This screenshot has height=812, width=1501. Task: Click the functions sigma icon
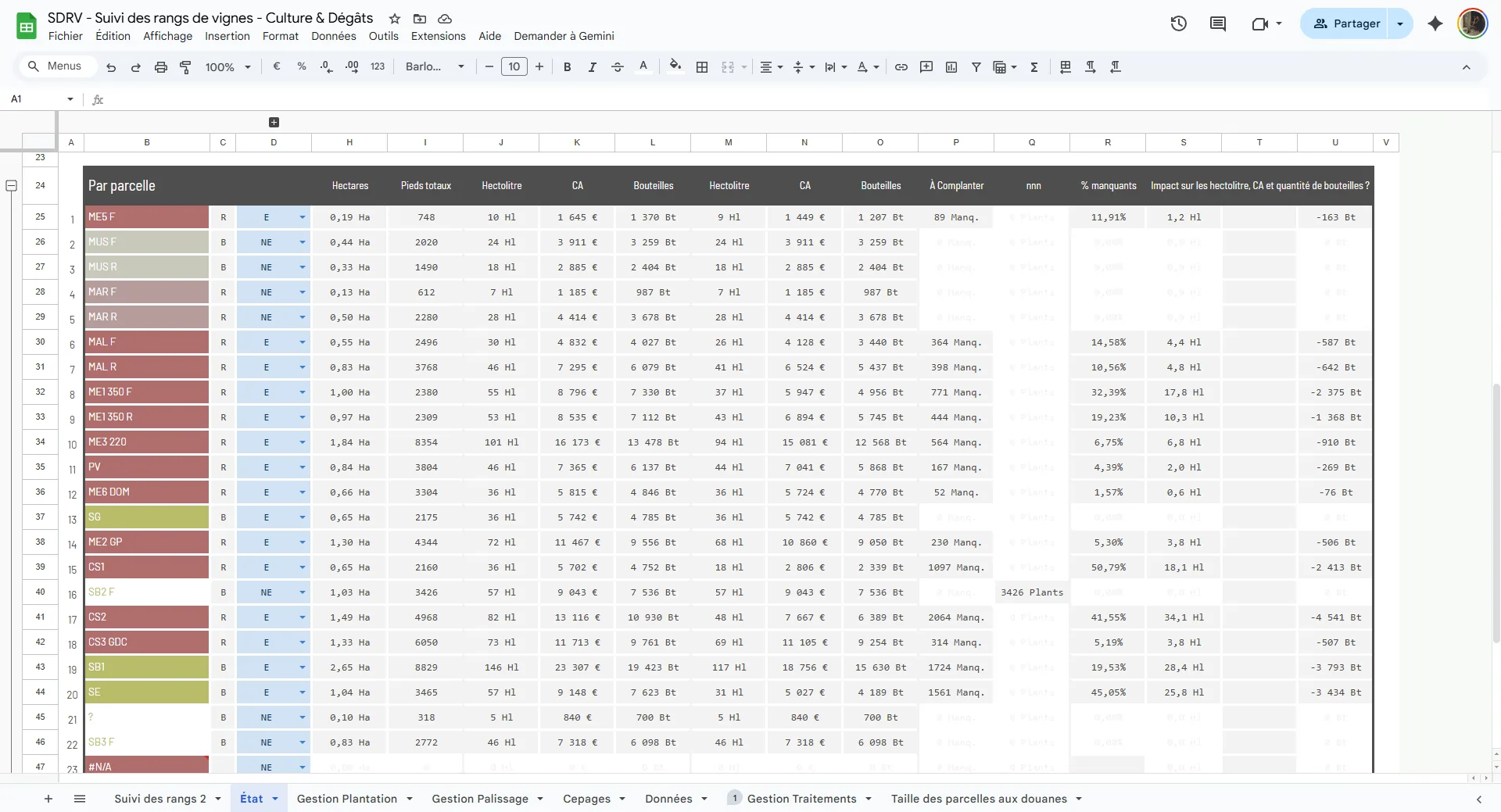(x=1034, y=67)
